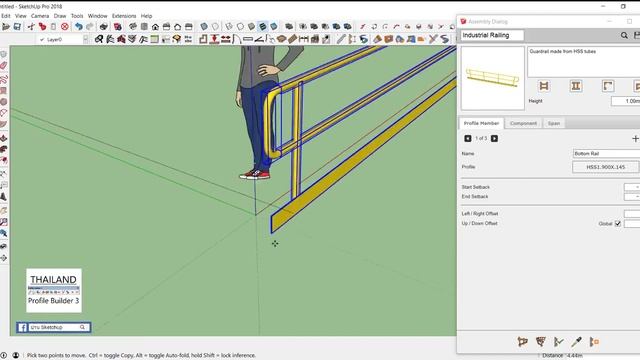Click the user profile icon in status bar
640x360 pixels.
tap(16, 356)
